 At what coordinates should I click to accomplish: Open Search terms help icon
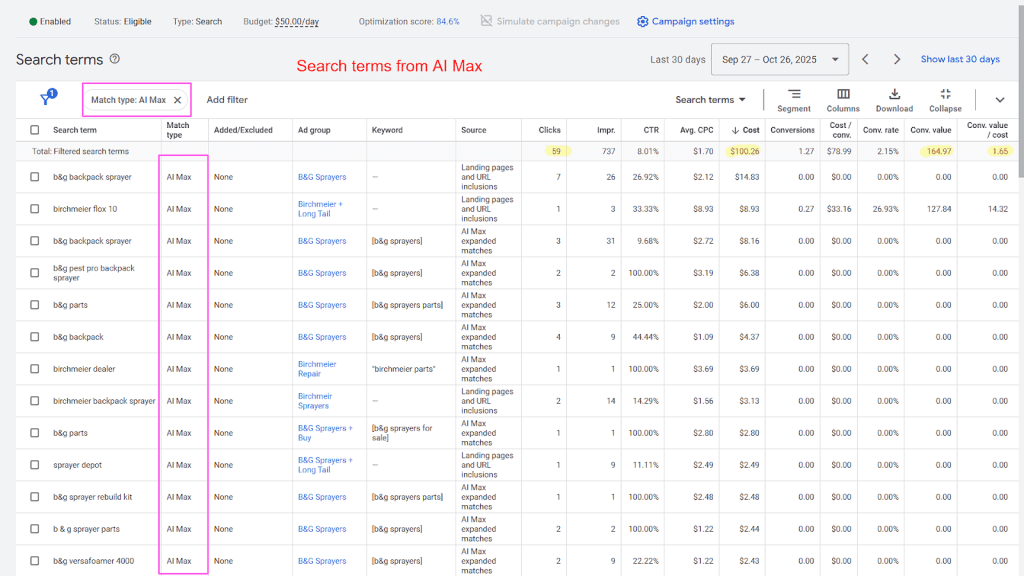(x=114, y=59)
